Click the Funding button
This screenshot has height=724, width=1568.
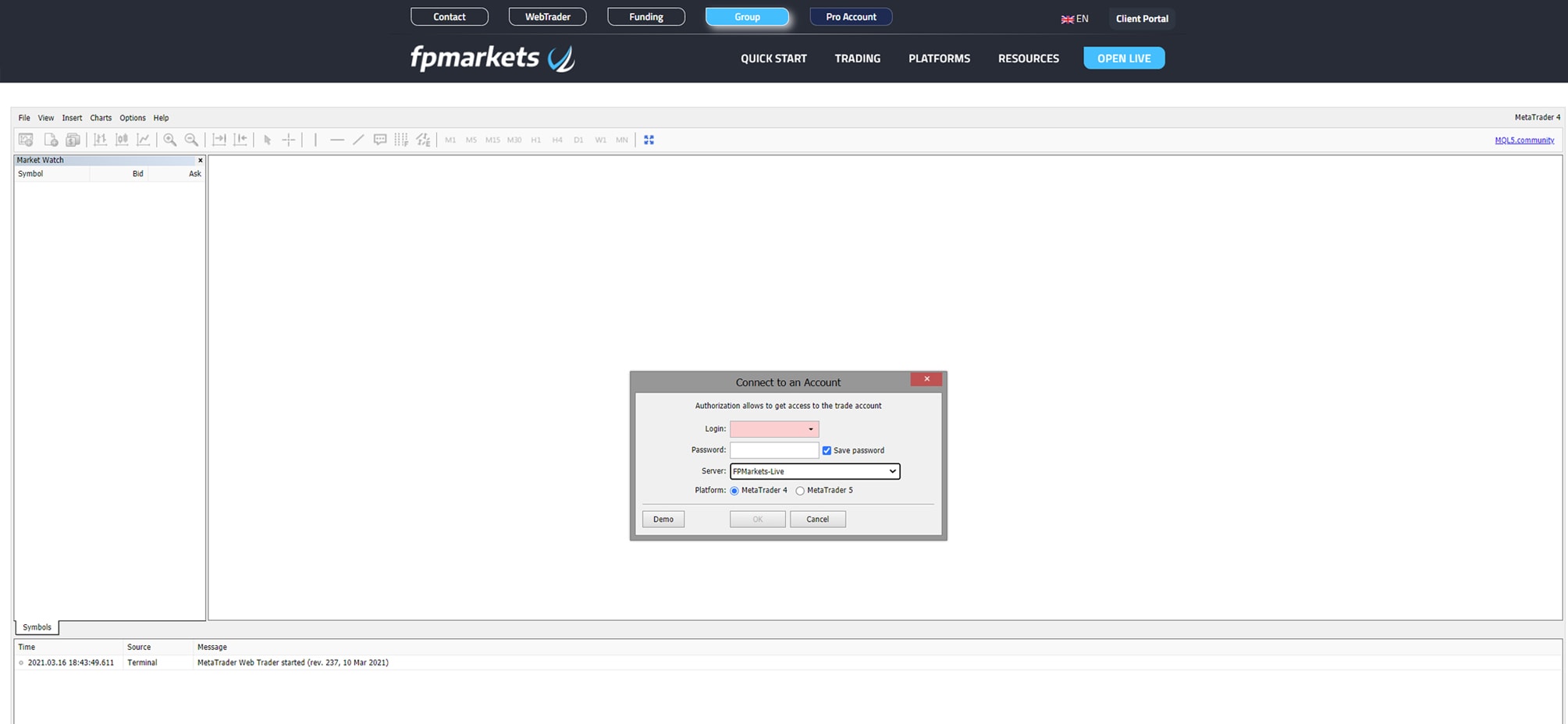pos(646,16)
